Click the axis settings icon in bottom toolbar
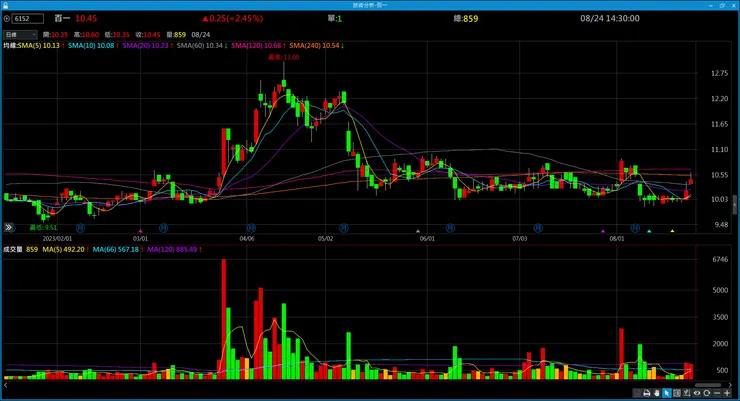Screen dimensions: 740x401 point(687,393)
